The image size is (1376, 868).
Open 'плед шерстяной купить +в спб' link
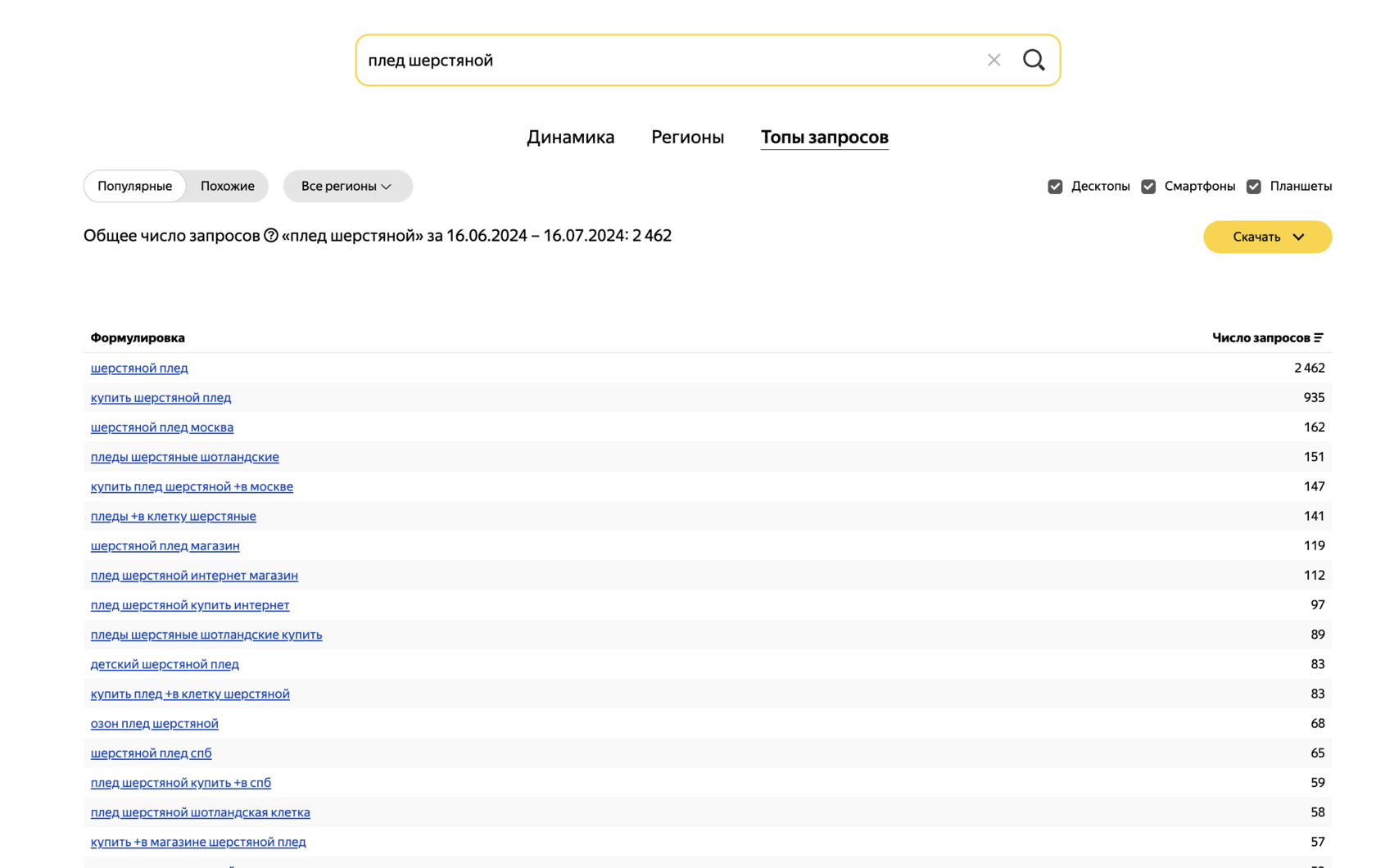point(180,783)
